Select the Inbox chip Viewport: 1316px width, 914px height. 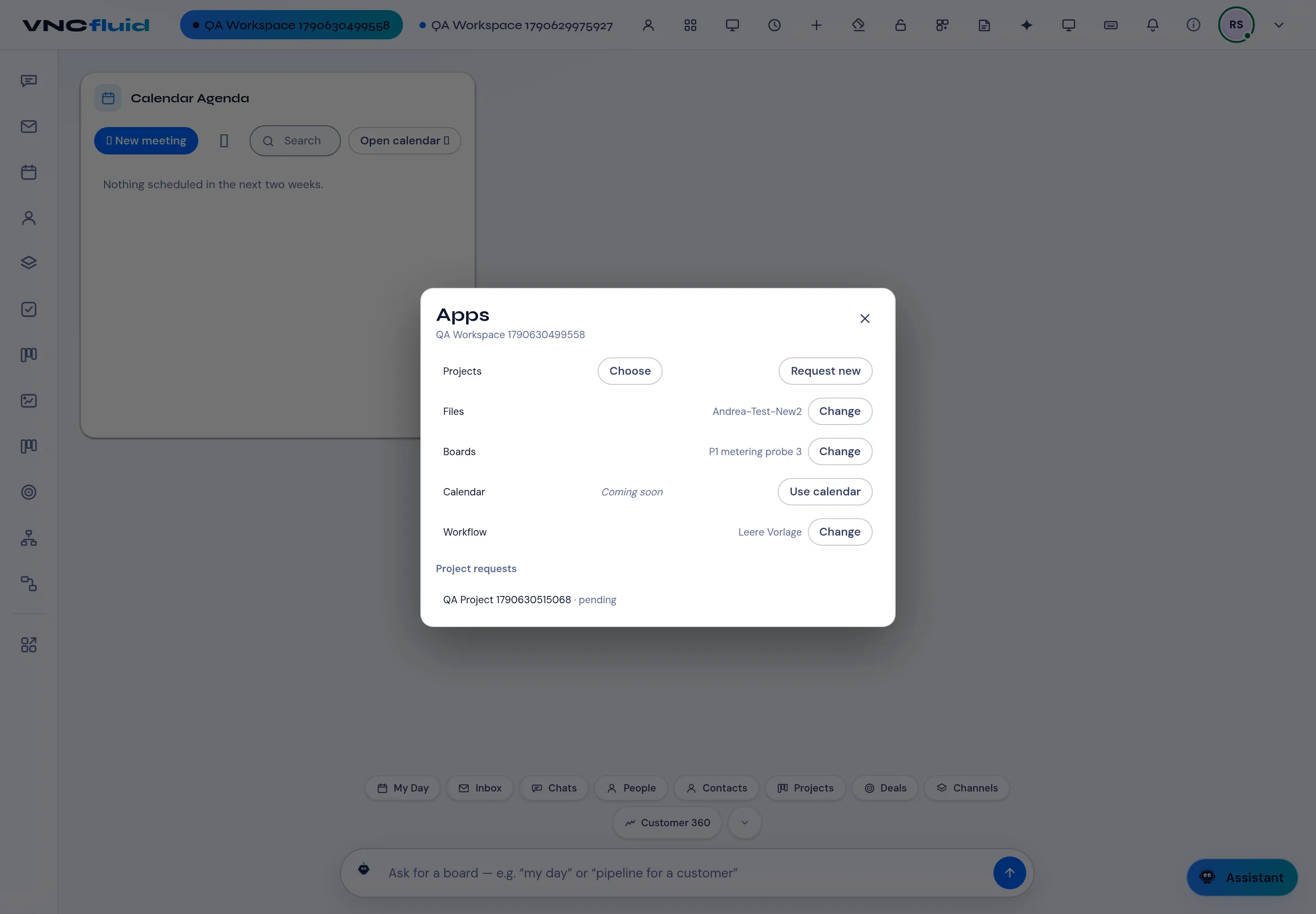pos(480,788)
